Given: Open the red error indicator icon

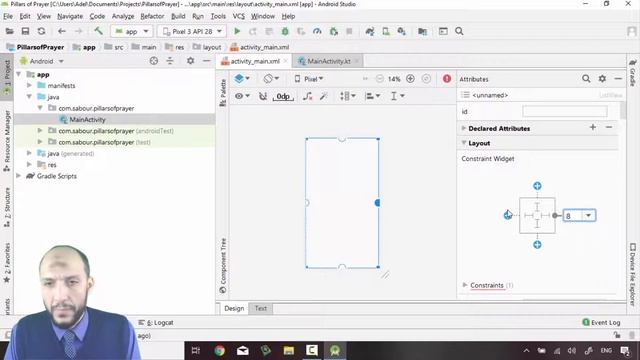Looking at the screenshot, I should (447, 79).
